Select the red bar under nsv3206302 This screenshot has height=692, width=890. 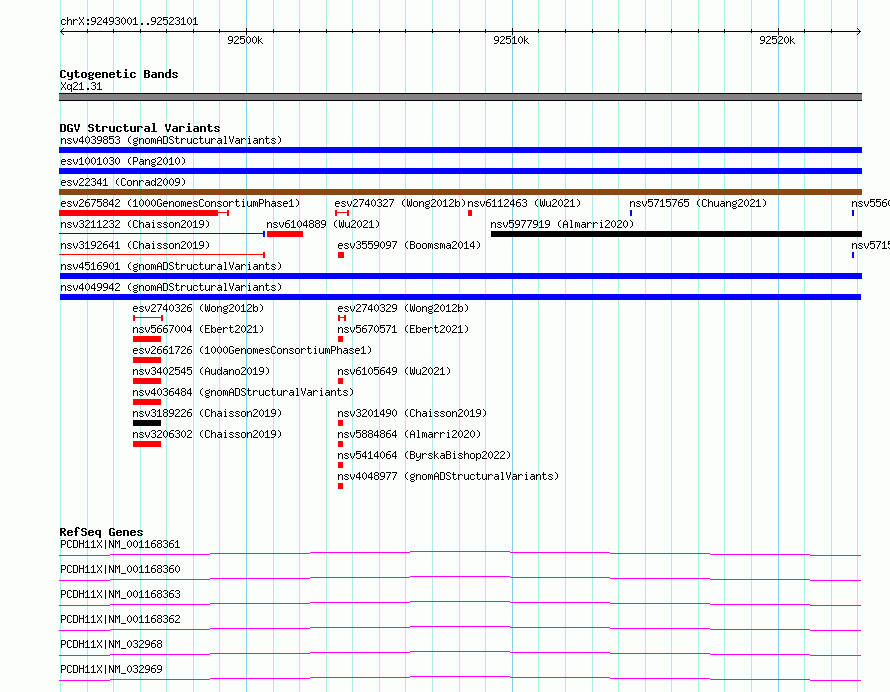147,444
